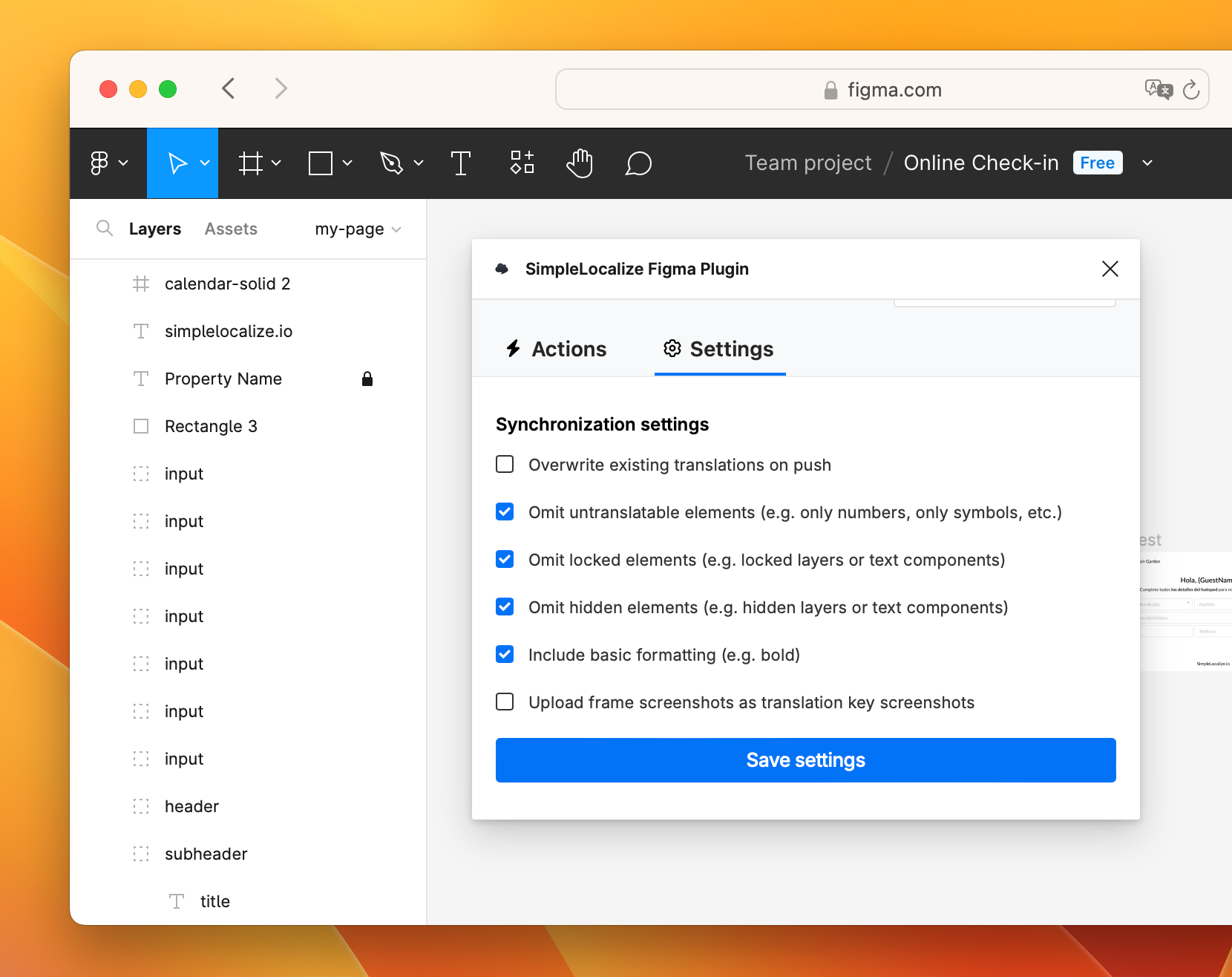Click the frame icon of calendar-solid 2
The width and height of the screenshot is (1232, 977).
[141, 284]
